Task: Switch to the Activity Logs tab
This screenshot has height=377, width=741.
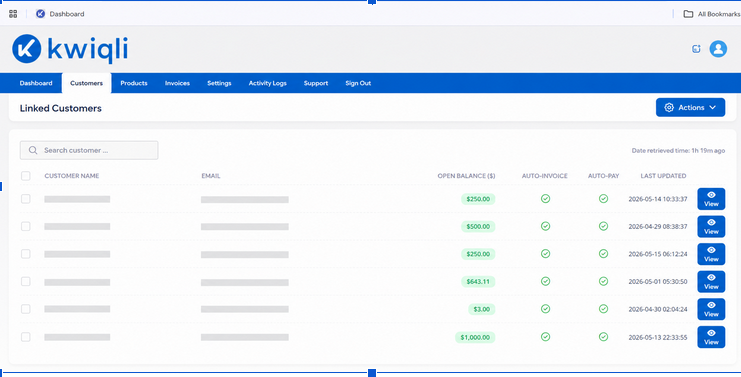Action: click(x=267, y=83)
